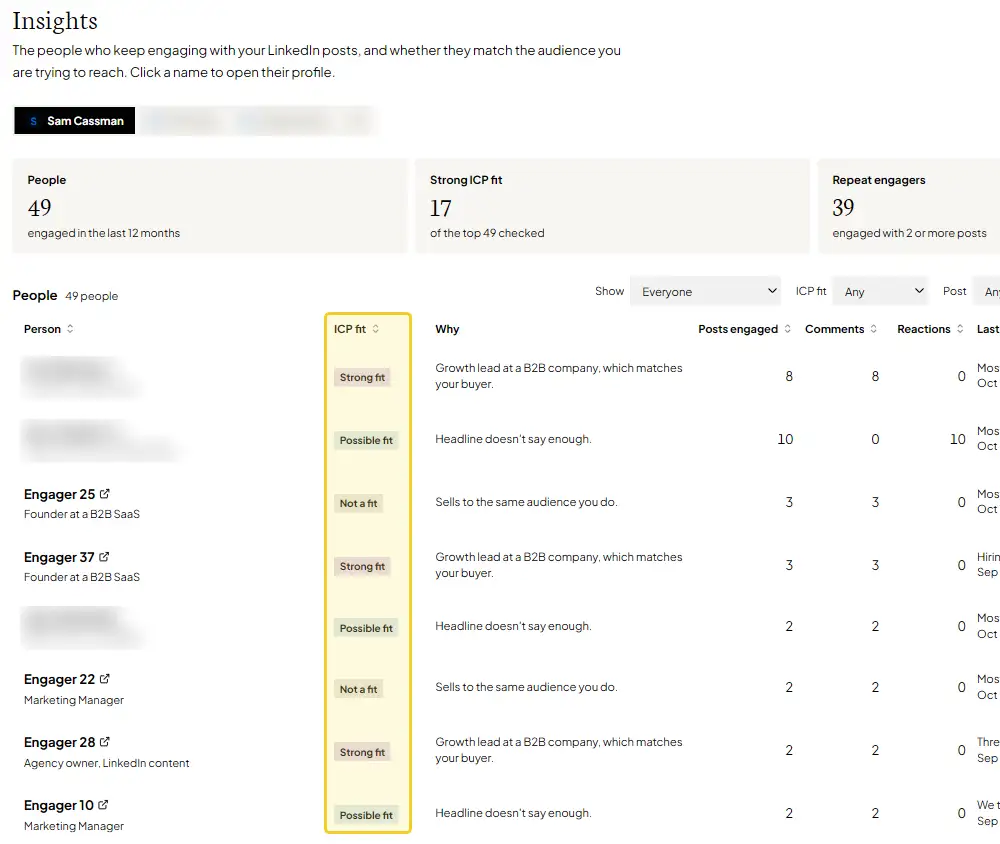Open Engager 37 external profile link icon
The width and height of the screenshot is (1000, 844).
pyautogui.click(x=104, y=557)
